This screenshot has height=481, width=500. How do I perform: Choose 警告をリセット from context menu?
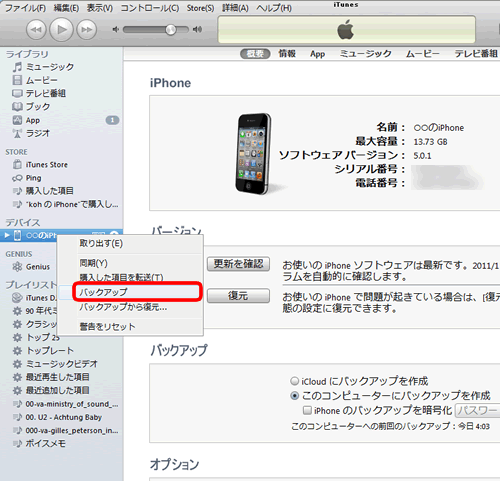point(131,327)
